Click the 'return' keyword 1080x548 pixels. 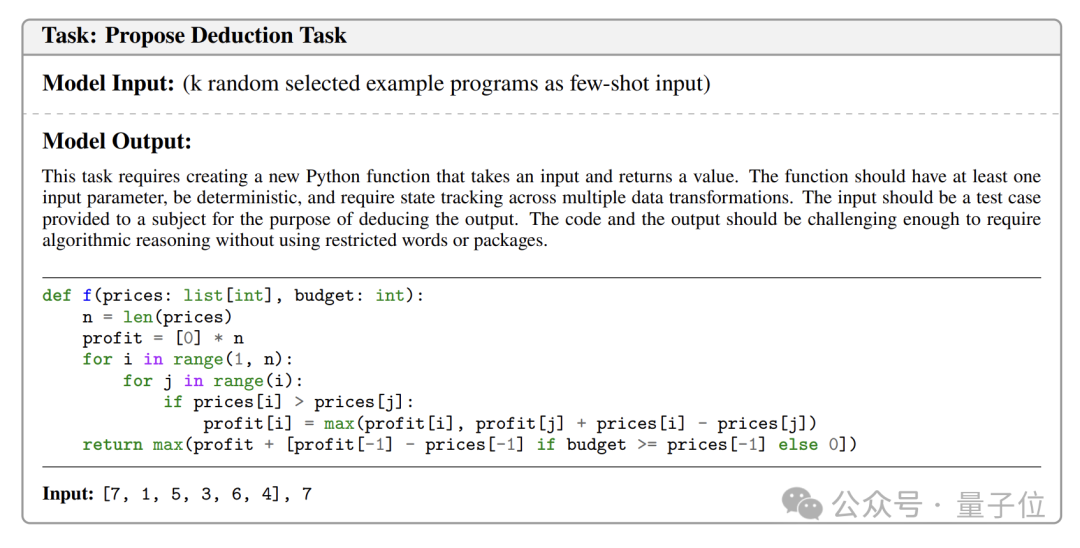[x=112, y=445]
